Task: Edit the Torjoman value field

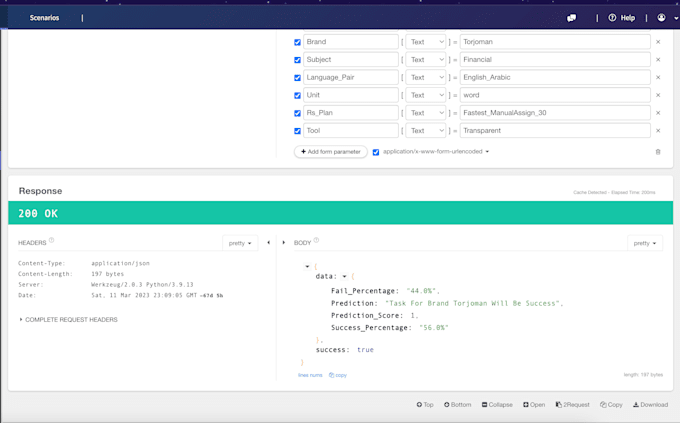Action: pos(555,42)
